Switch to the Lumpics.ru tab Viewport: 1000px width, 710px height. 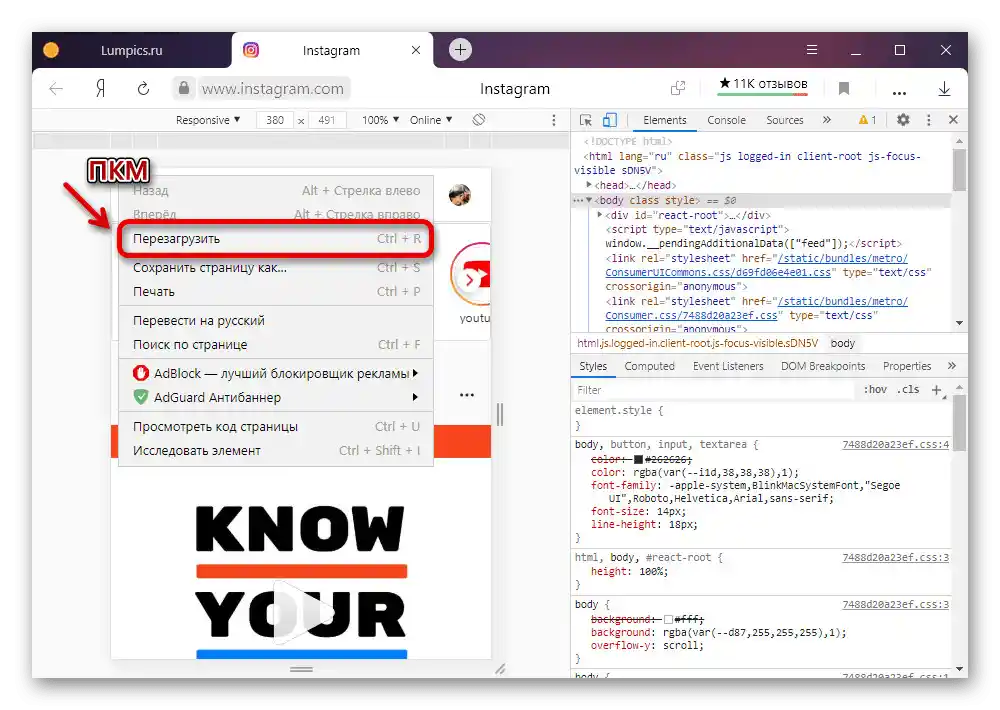(x=131, y=50)
